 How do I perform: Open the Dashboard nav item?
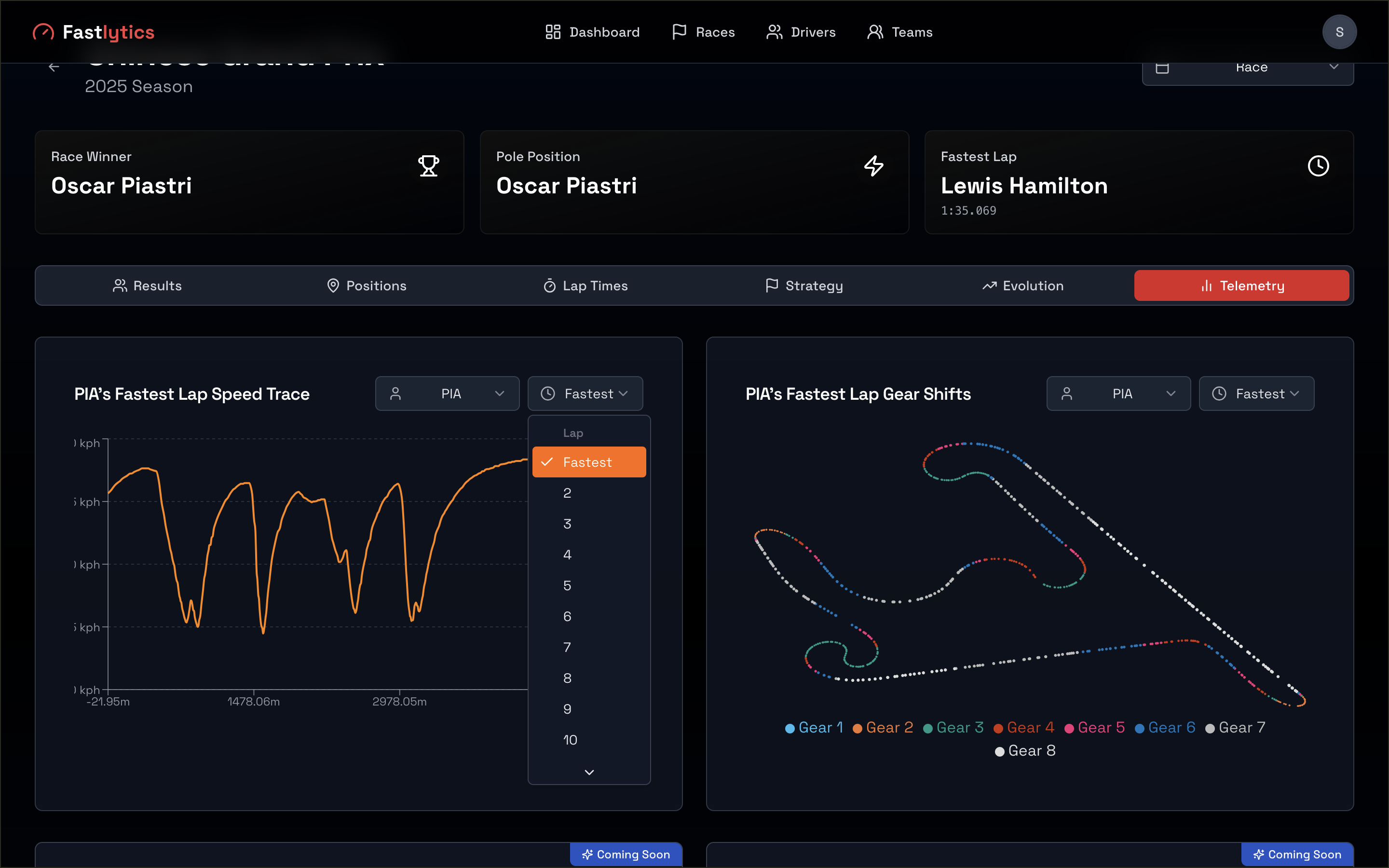coord(592,32)
